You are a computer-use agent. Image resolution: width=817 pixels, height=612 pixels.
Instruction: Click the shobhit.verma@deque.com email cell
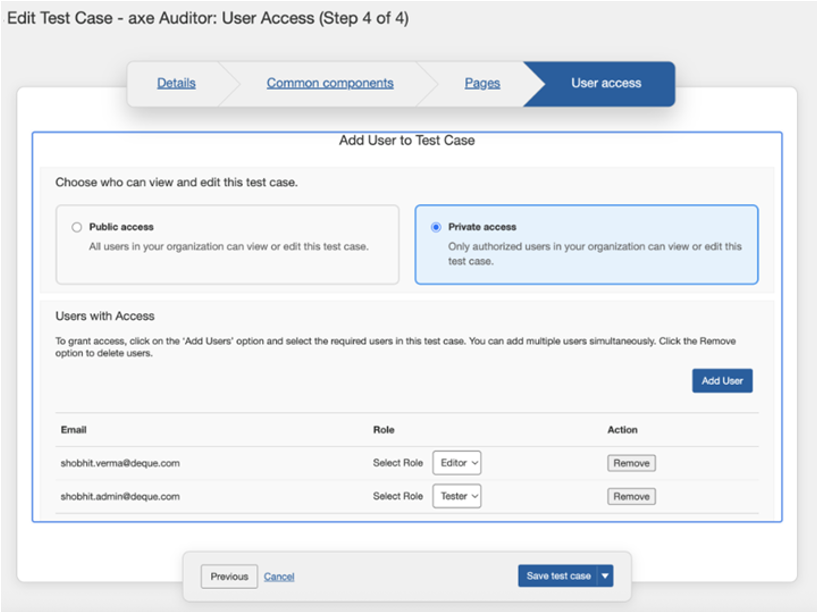pos(120,463)
